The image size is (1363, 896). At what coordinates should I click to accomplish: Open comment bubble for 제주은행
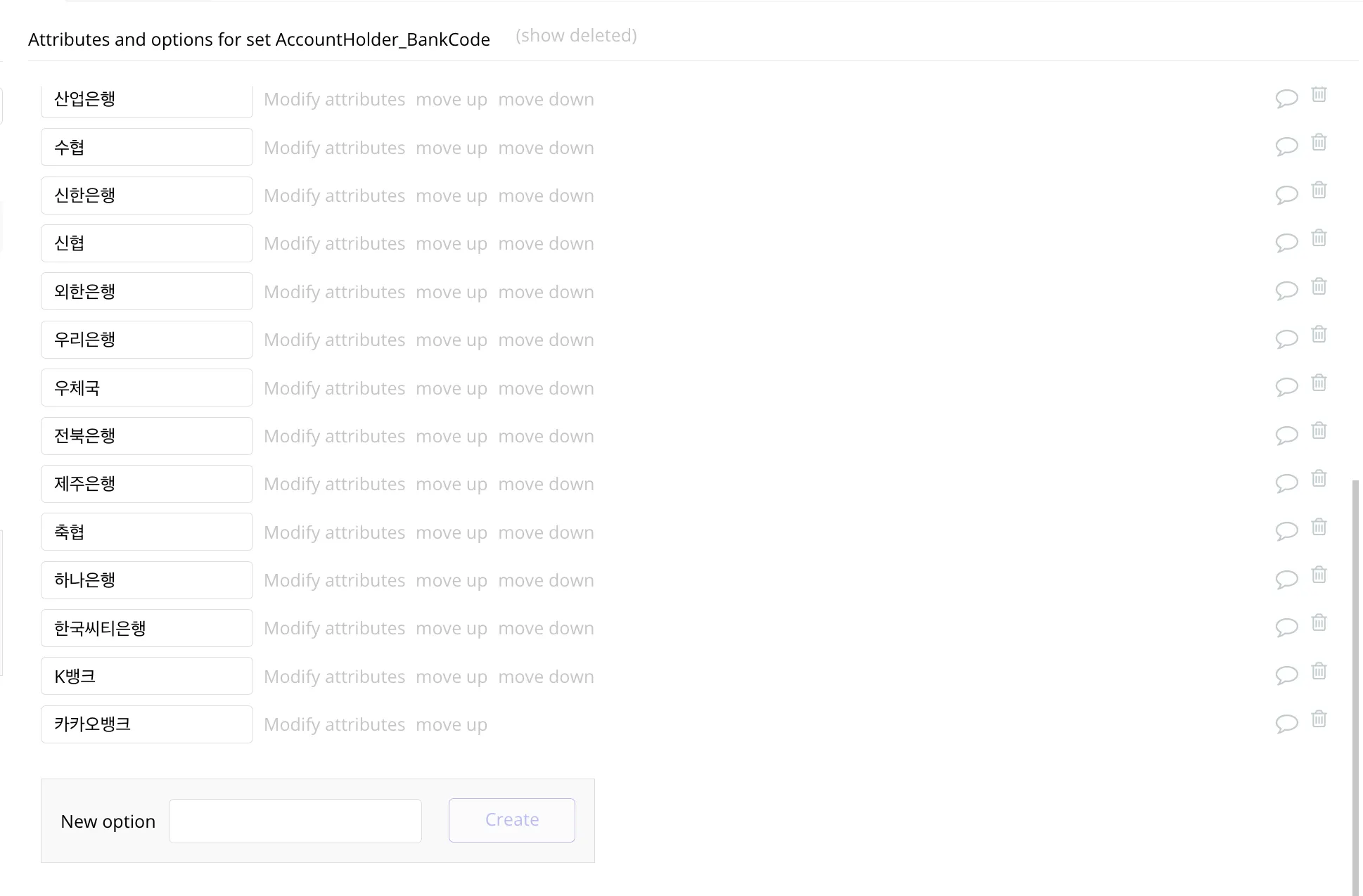pos(1286,482)
